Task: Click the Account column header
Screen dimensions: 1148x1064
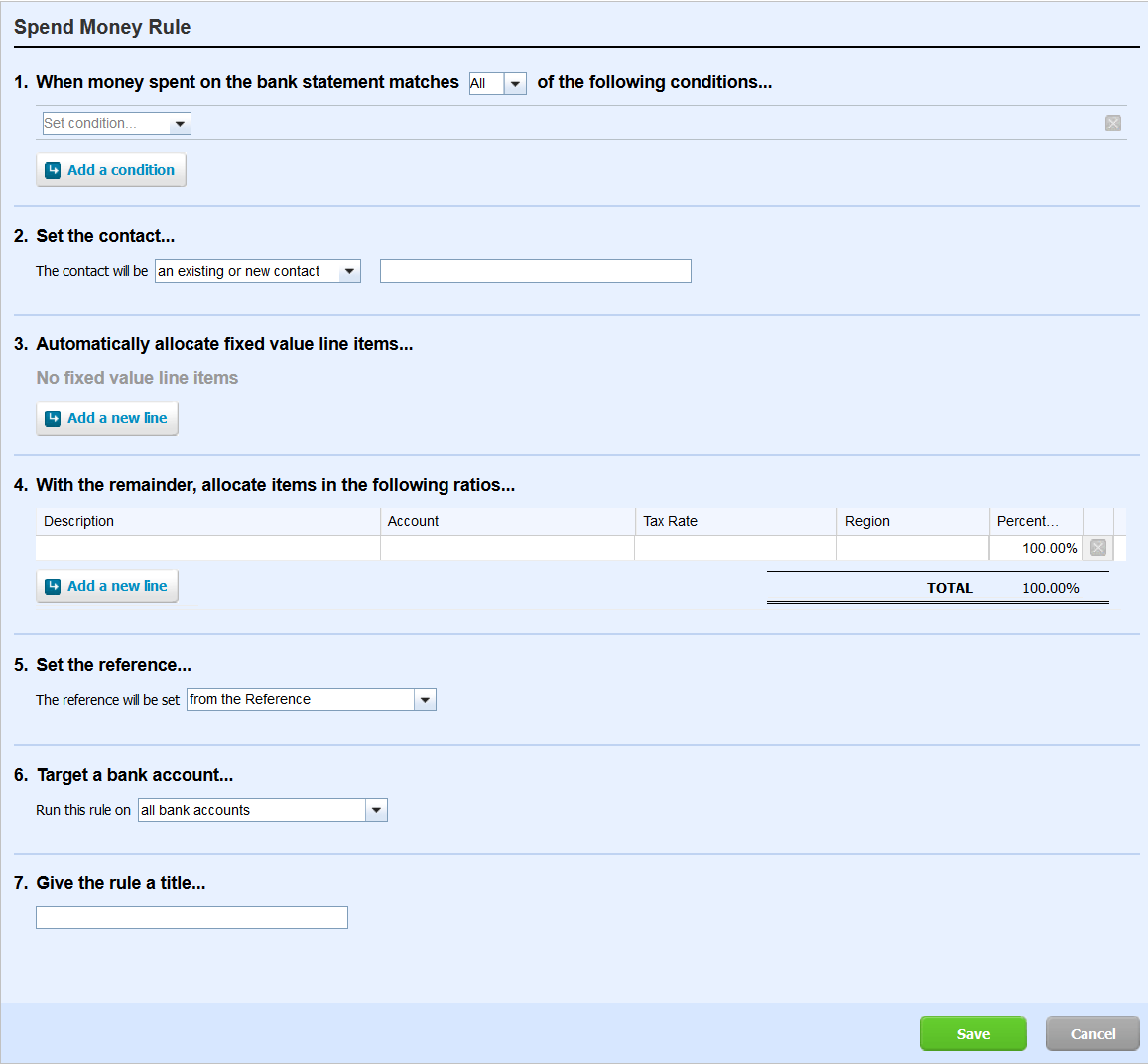Action: point(507,521)
